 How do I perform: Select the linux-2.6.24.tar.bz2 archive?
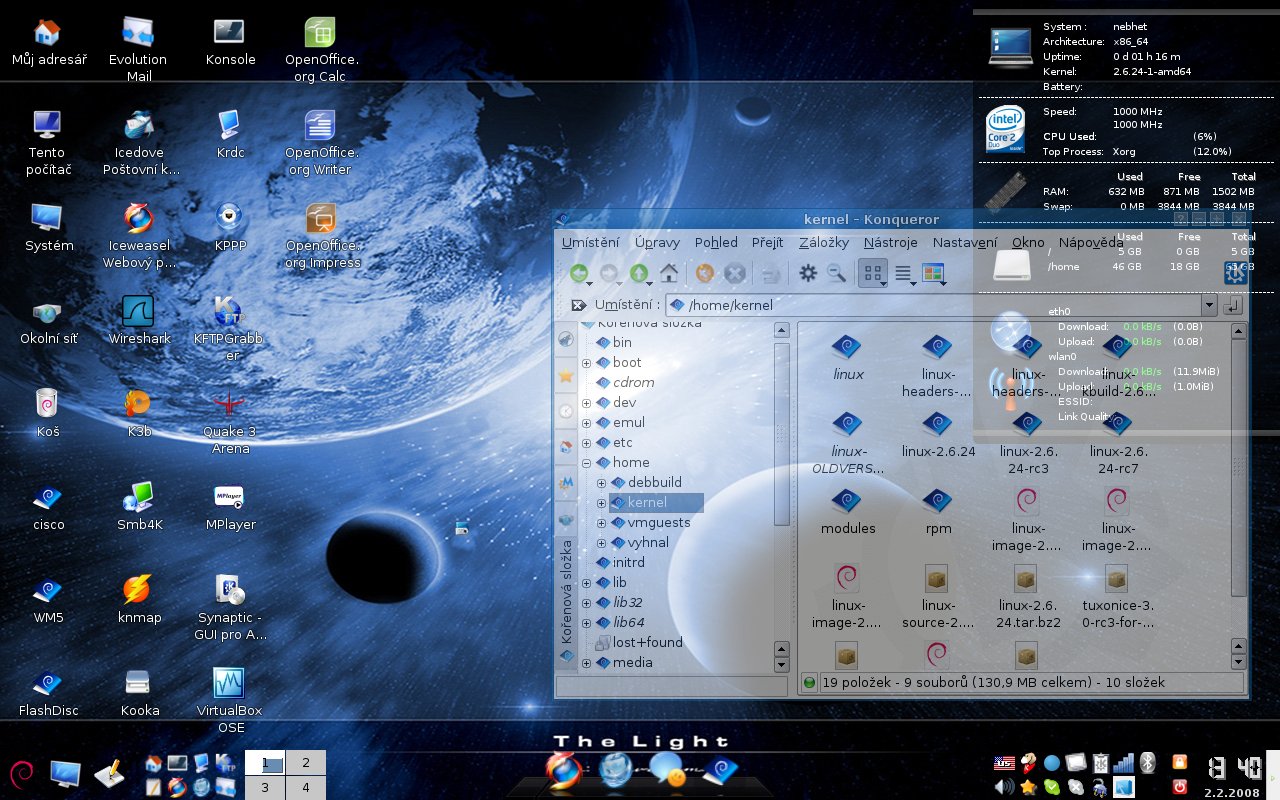(x=1027, y=598)
